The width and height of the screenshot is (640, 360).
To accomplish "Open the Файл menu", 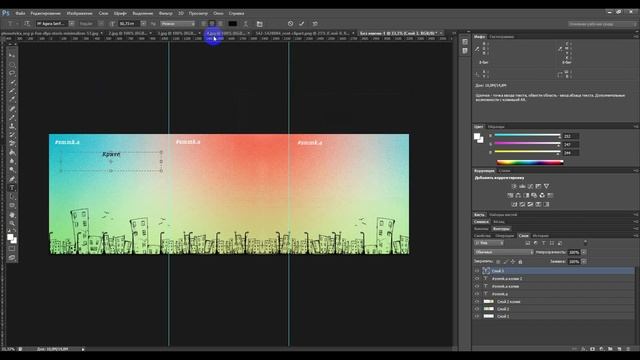I will [x=20, y=13].
